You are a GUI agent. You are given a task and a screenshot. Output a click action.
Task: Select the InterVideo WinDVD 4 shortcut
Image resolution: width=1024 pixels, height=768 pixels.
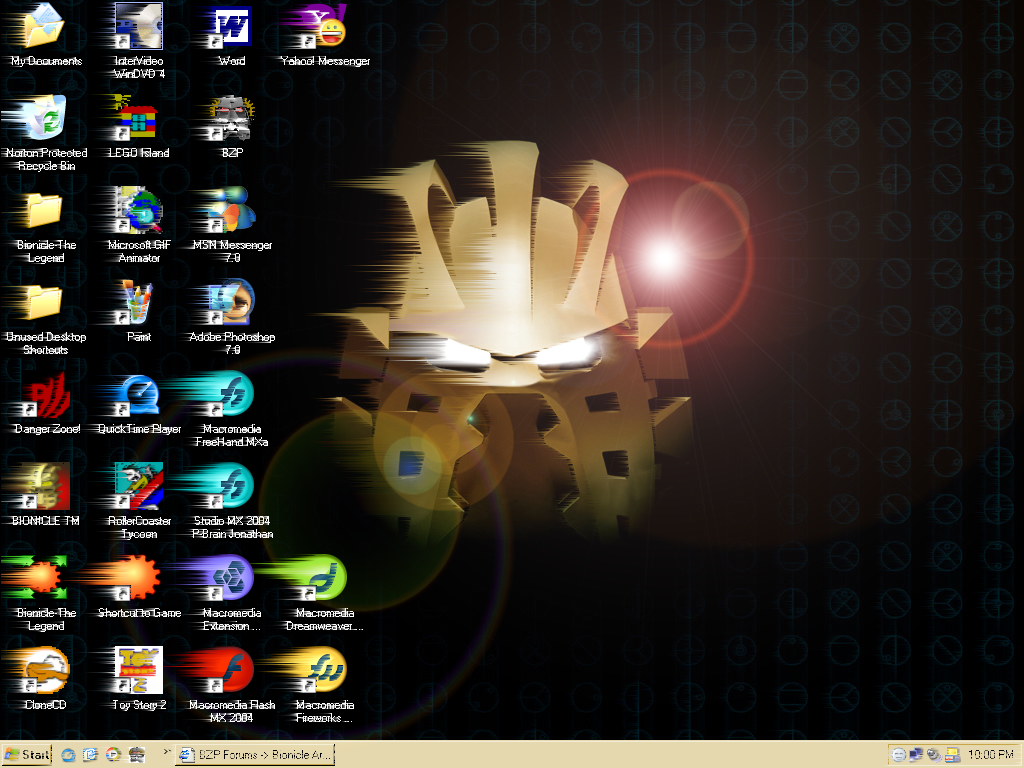pos(139,28)
